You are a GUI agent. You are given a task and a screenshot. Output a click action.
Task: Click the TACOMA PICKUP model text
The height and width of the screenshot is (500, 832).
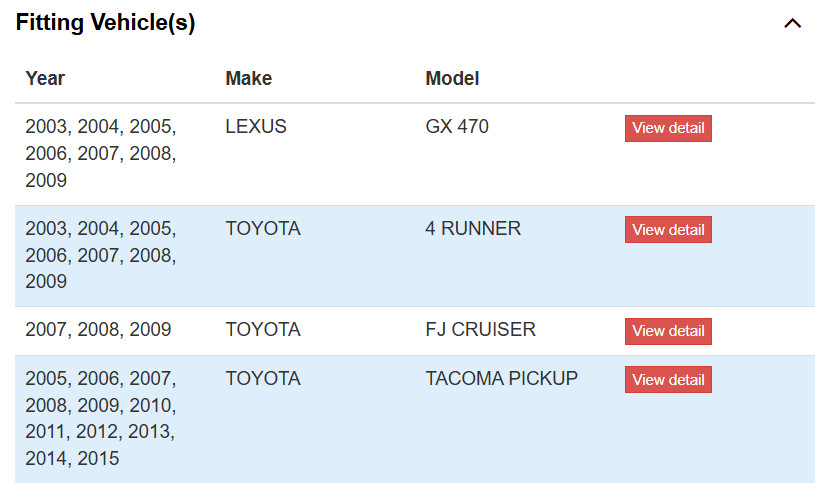(x=501, y=378)
